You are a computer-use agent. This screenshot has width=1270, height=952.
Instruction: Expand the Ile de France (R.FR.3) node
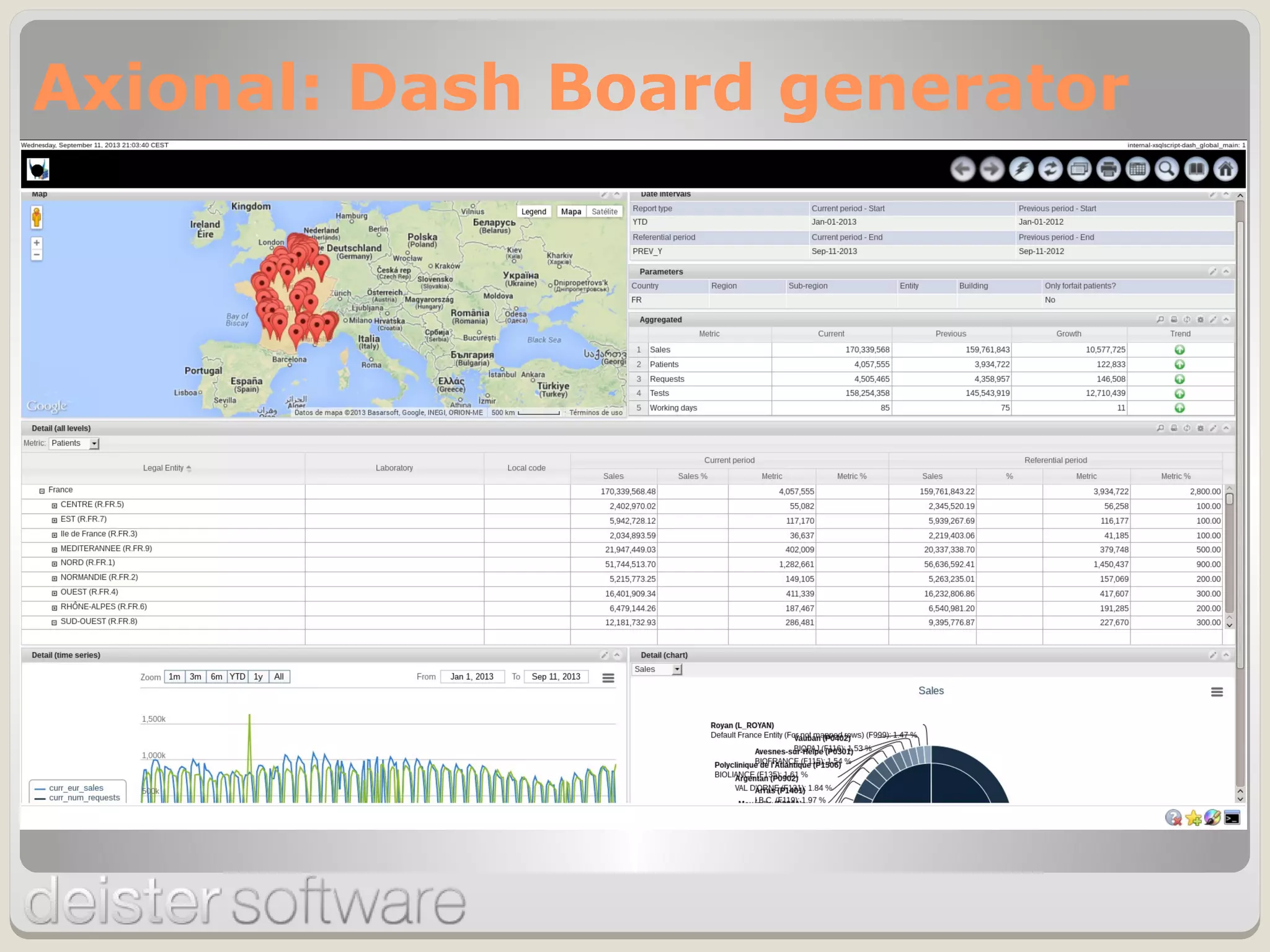coord(55,535)
